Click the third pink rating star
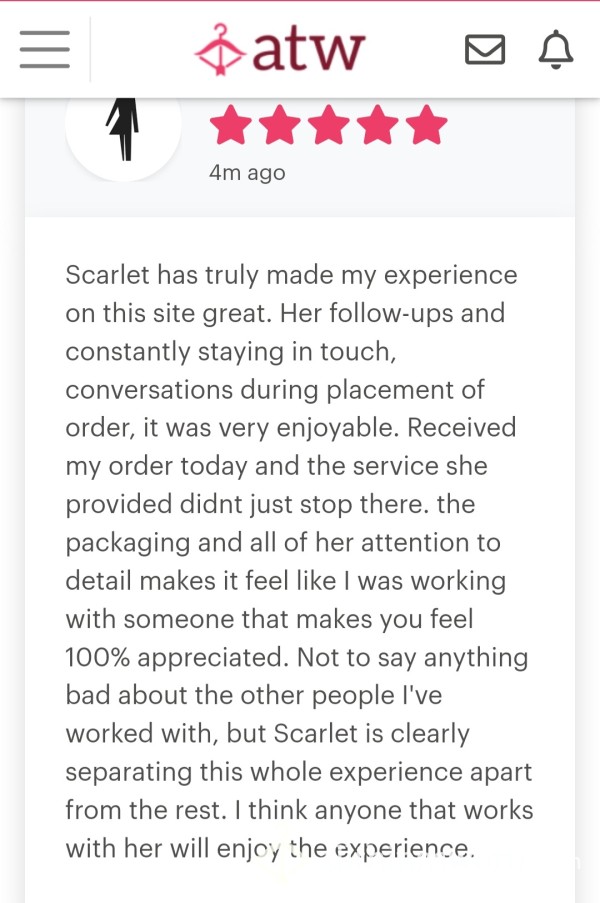The width and height of the screenshot is (600, 903). point(328,124)
